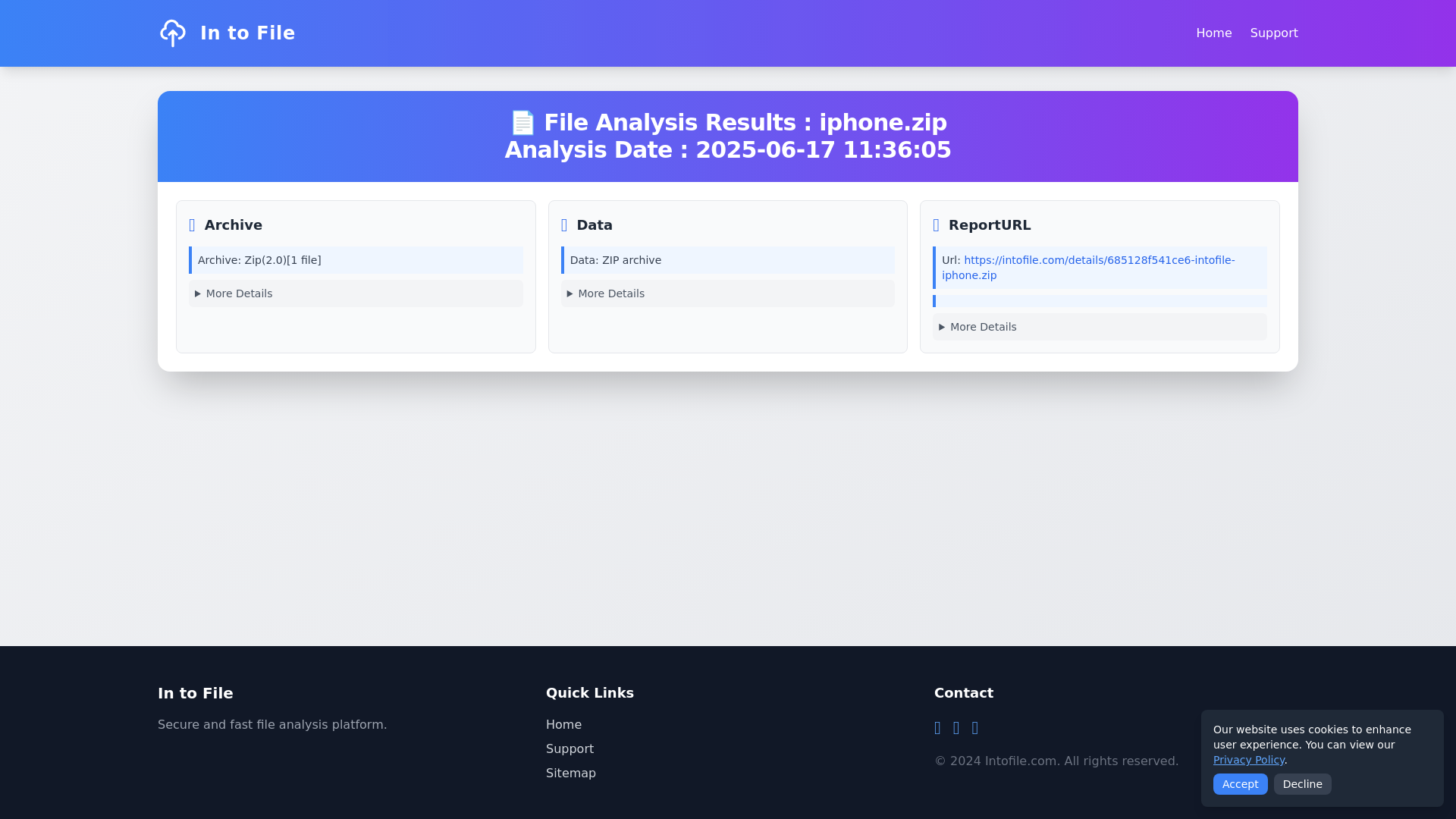Open the first contact icon in footer

click(938, 728)
